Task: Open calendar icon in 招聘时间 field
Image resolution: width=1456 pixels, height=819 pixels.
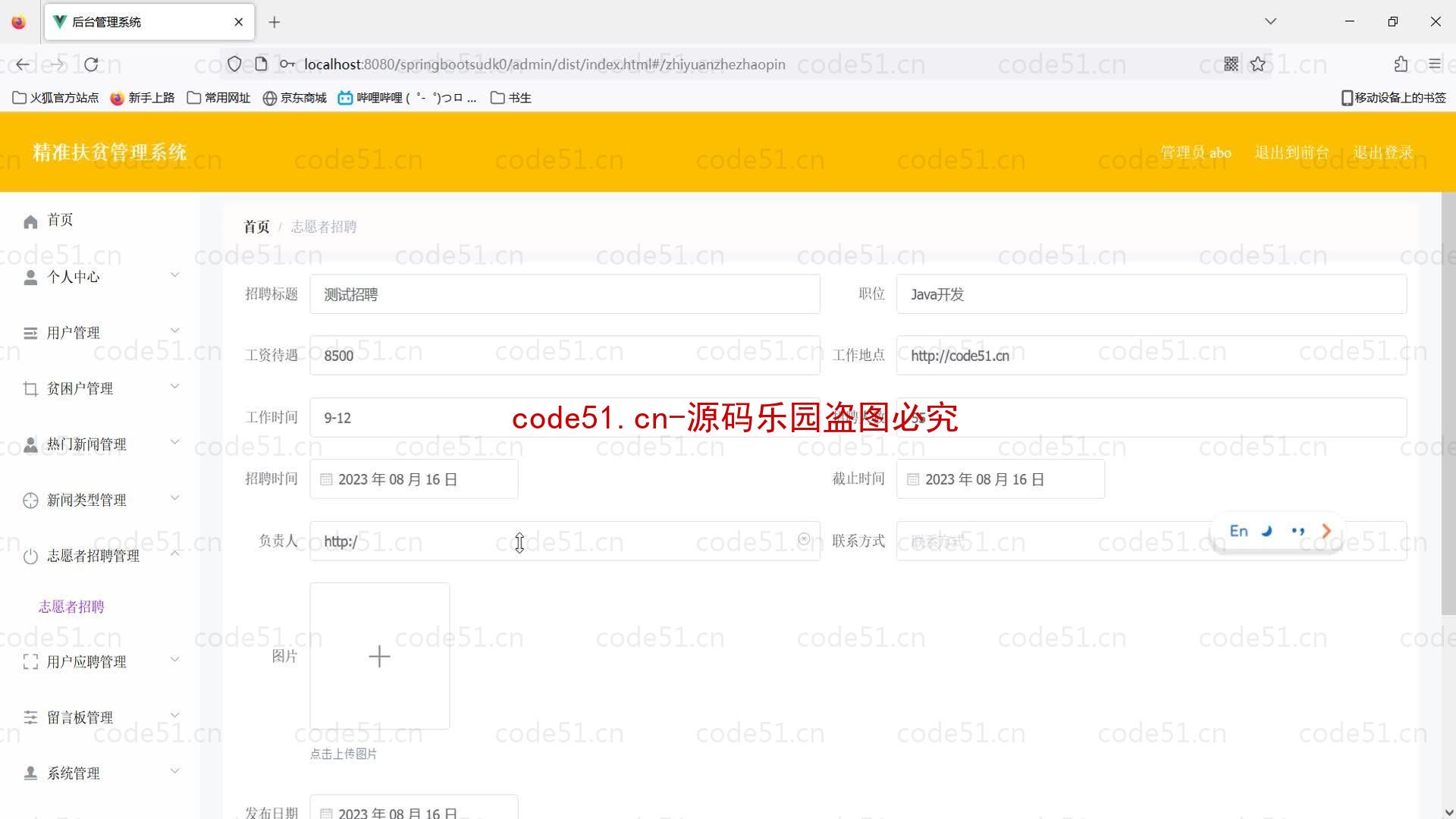Action: tap(326, 479)
